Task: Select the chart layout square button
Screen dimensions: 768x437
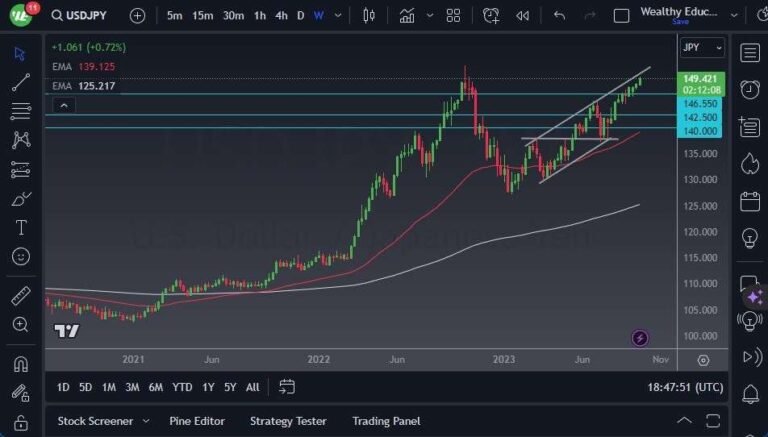Action: pyautogui.click(x=621, y=16)
